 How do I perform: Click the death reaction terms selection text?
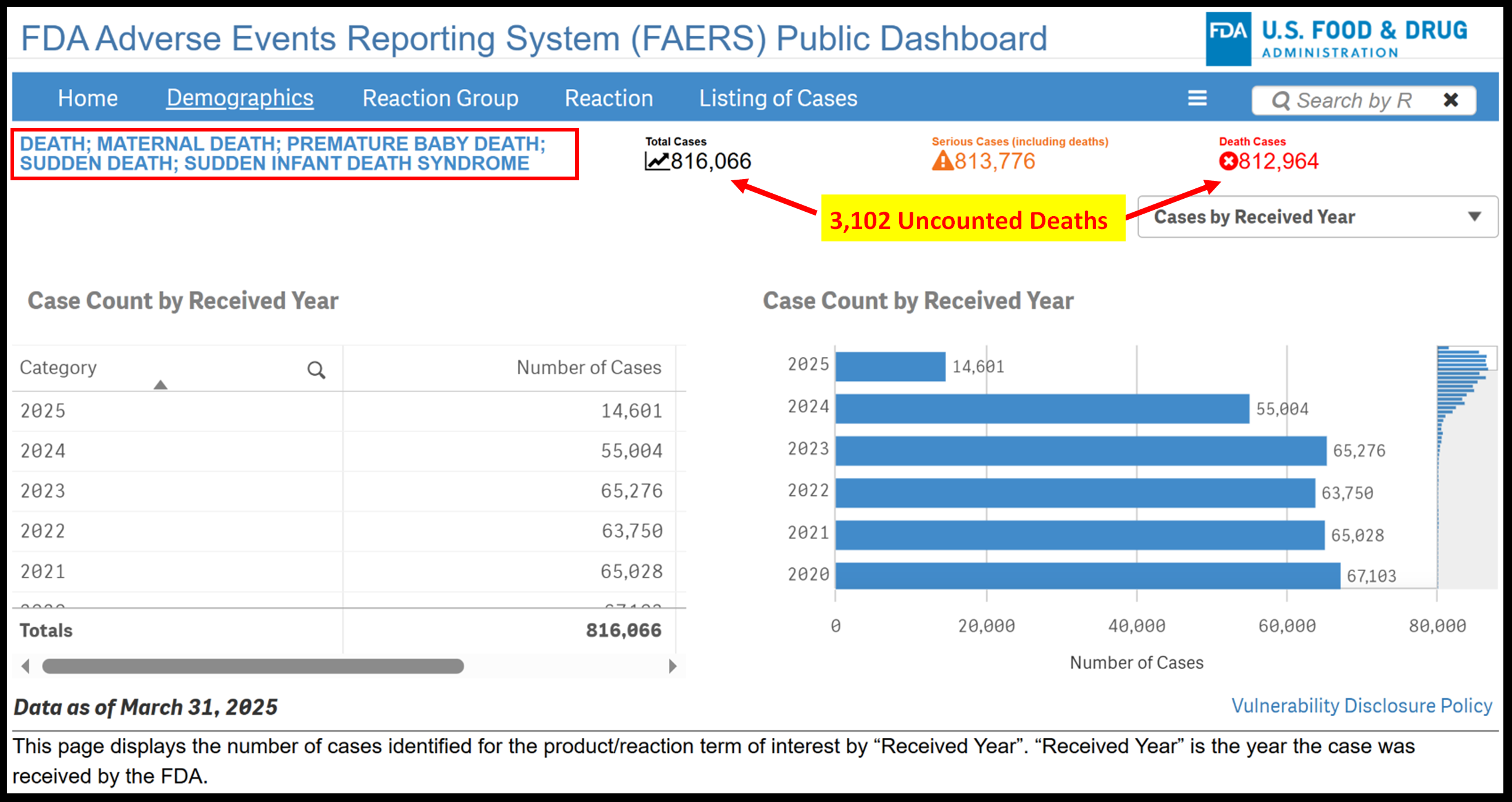pos(283,153)
